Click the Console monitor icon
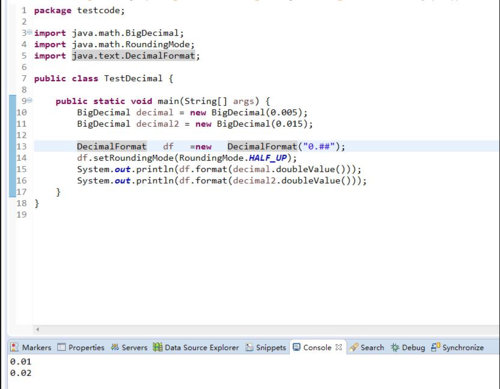The width and height of the screenshot is (500, 389). coord(297,347)
